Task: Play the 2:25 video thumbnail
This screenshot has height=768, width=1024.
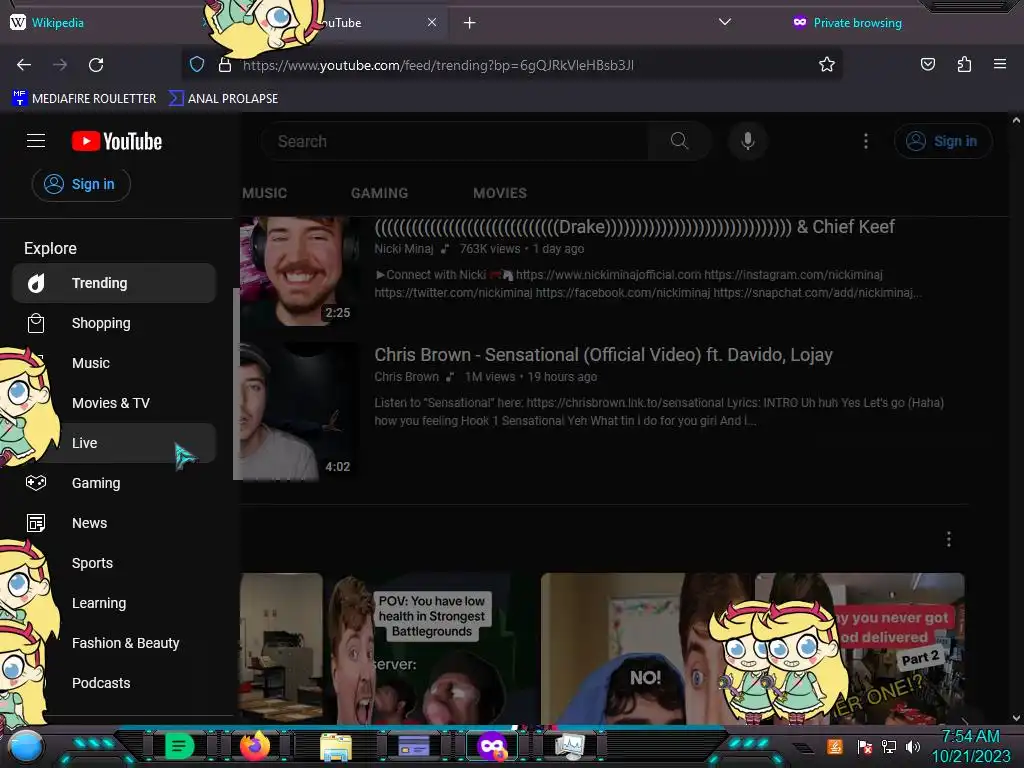Action: pyautogui.click(x=300, y=271)
